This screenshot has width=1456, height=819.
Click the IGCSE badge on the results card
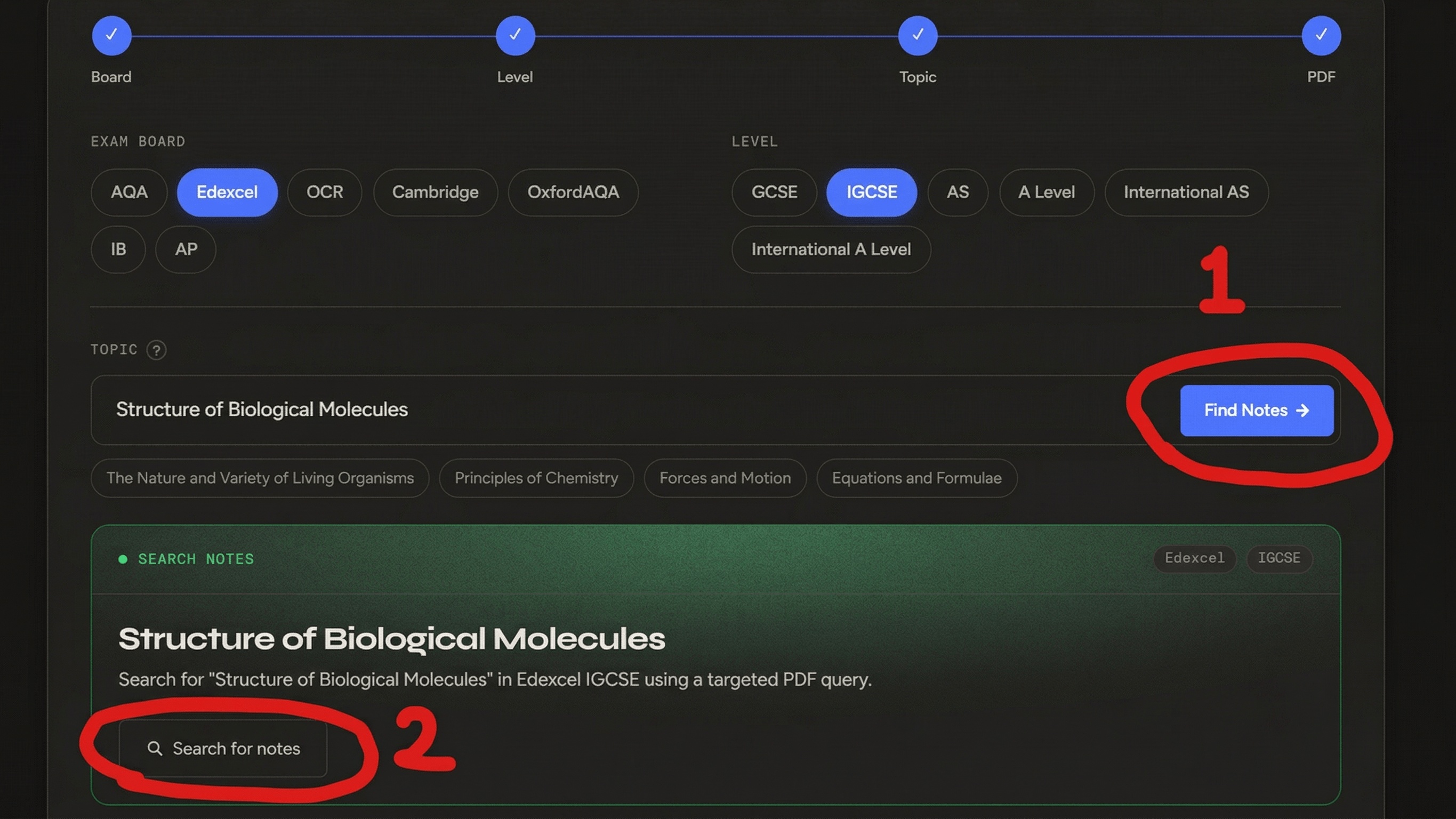tap(1279, 558)
